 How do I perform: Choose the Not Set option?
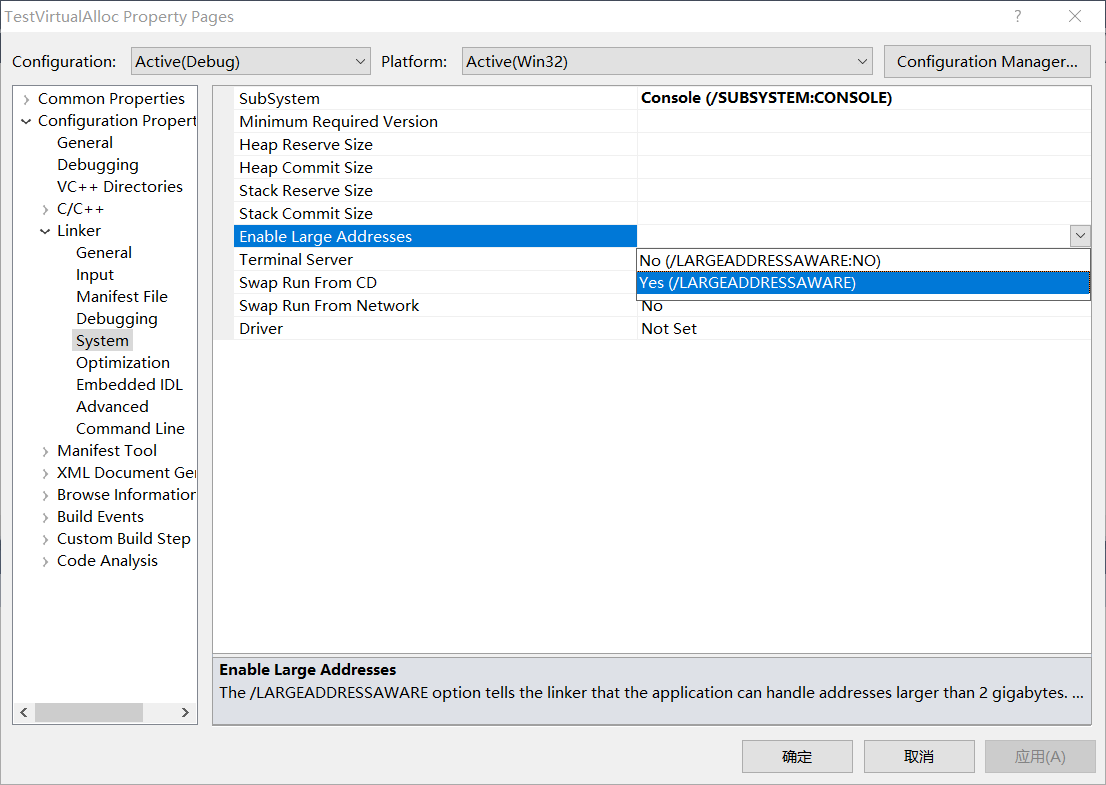(x=668, y=328)
